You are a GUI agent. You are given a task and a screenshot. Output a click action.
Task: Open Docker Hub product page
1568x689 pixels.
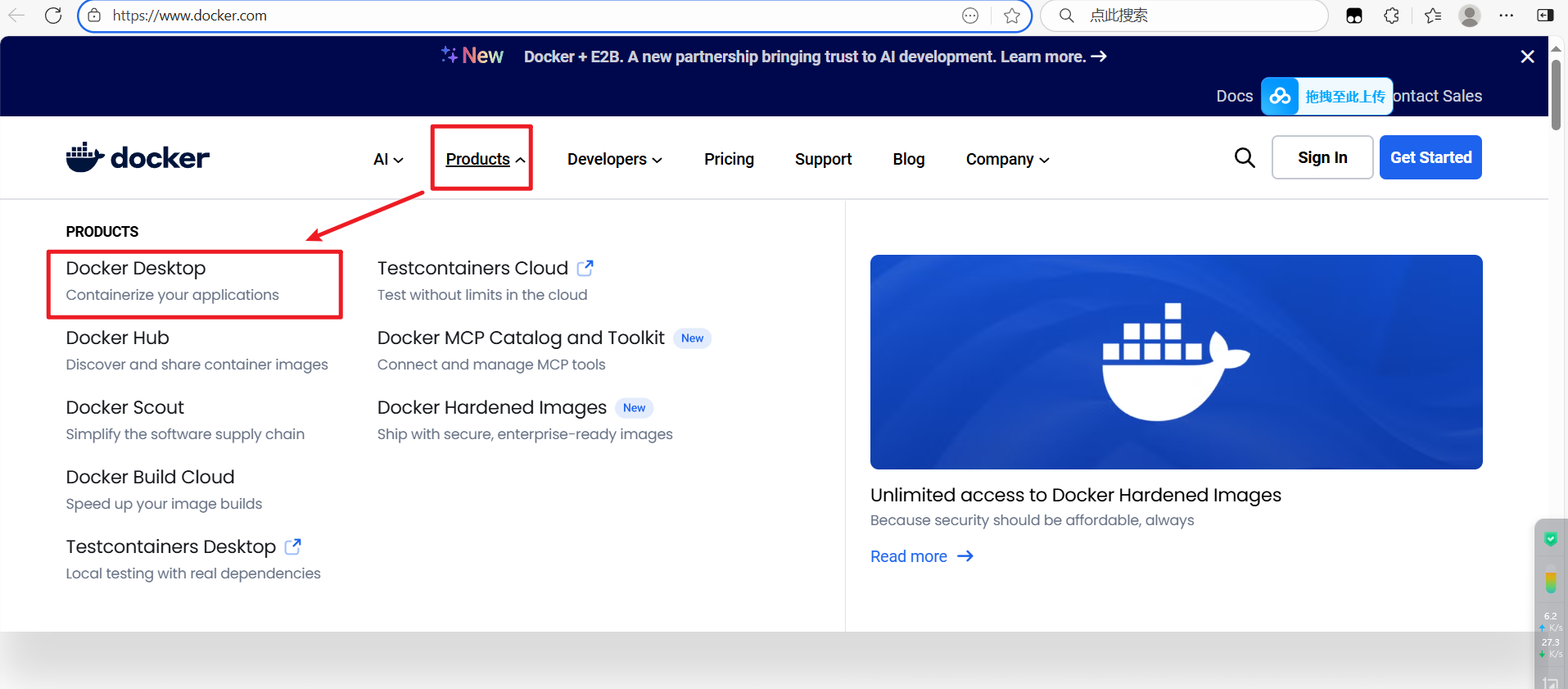[x=117, y=338]
